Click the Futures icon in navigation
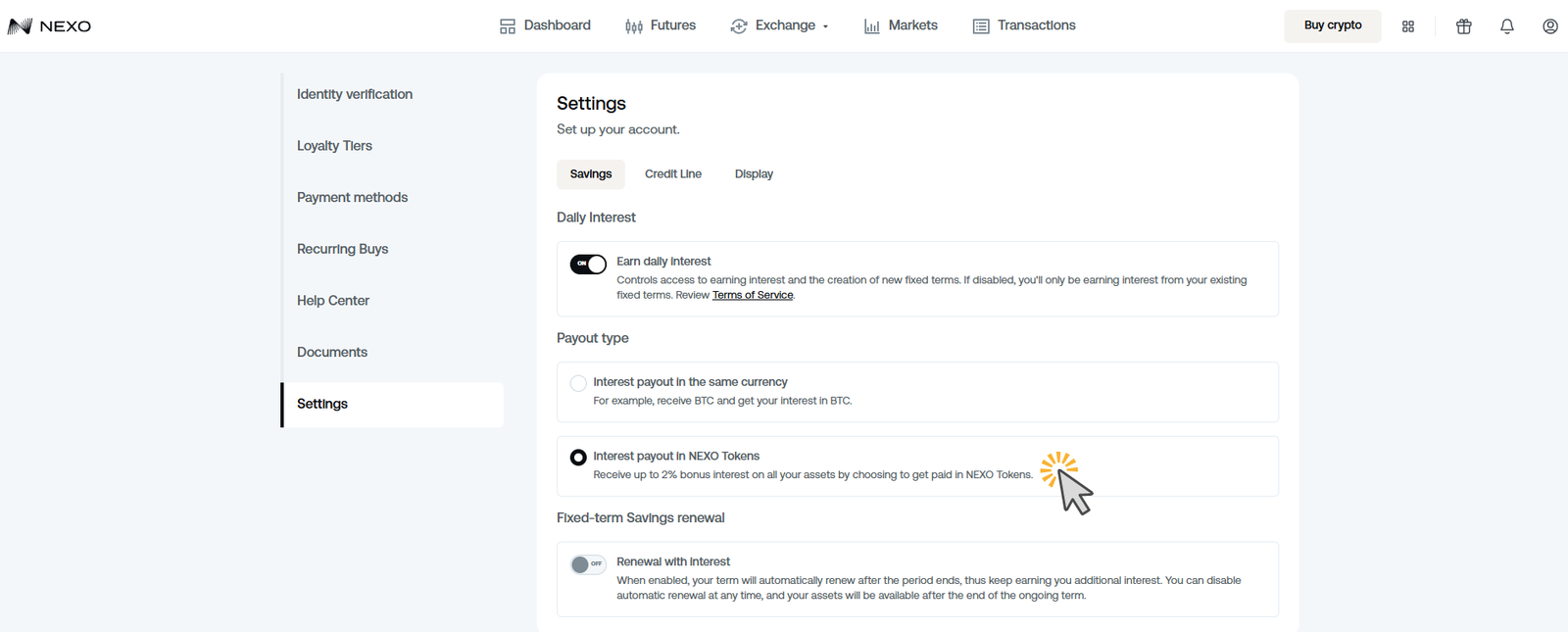 (x=634, y=26)
